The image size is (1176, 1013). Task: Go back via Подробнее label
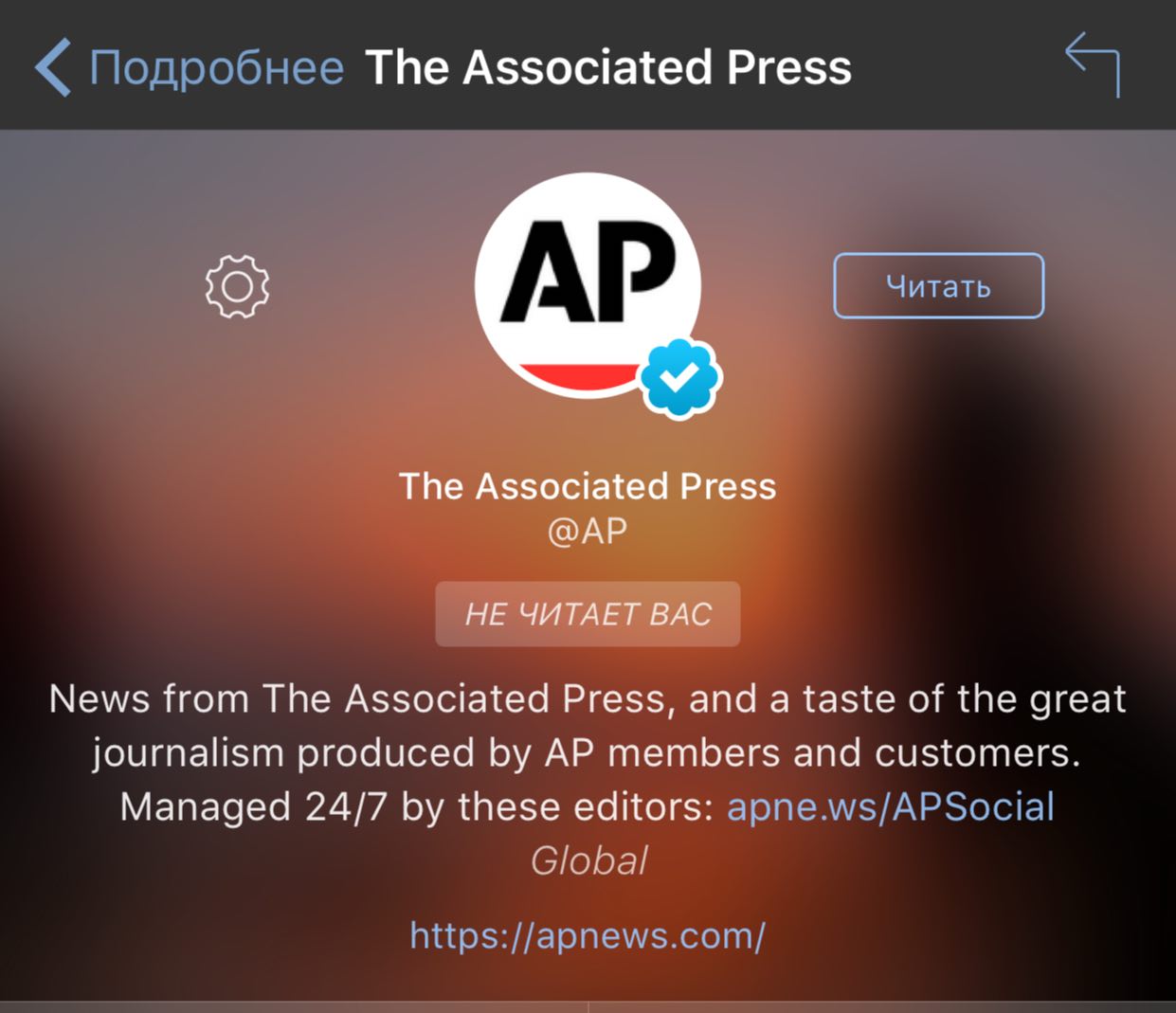(x=216, y=68)
